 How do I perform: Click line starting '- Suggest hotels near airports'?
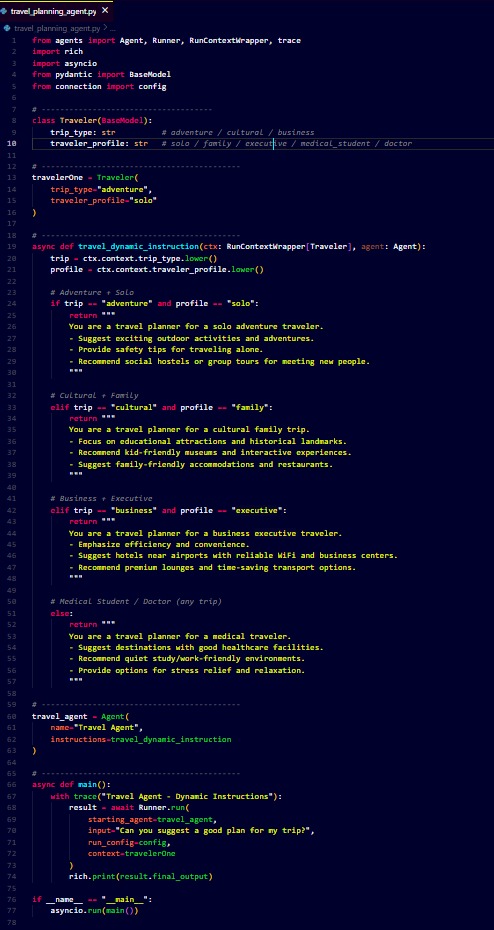(233, 556)
